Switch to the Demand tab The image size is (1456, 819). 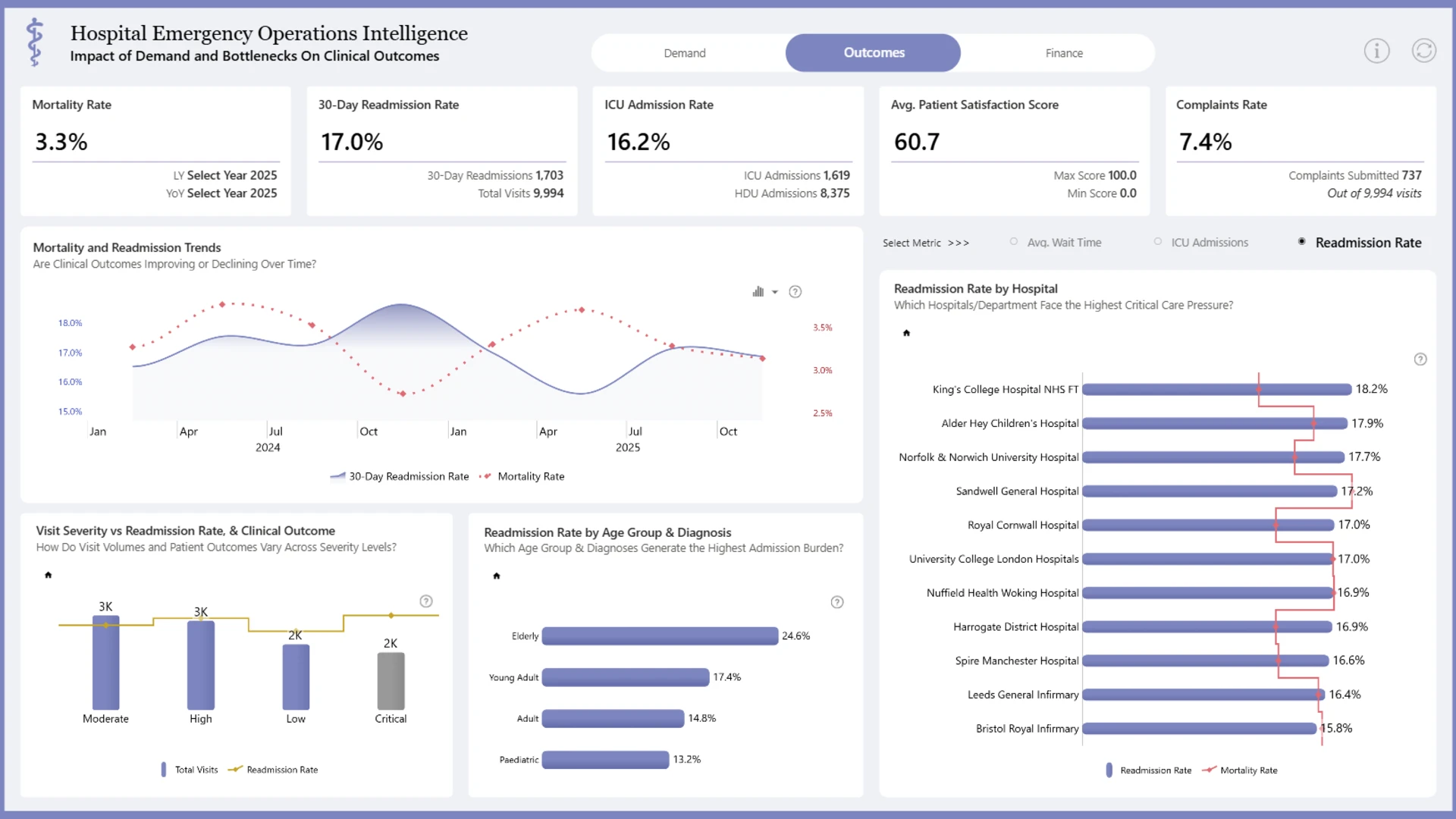(x=685, y=53)
